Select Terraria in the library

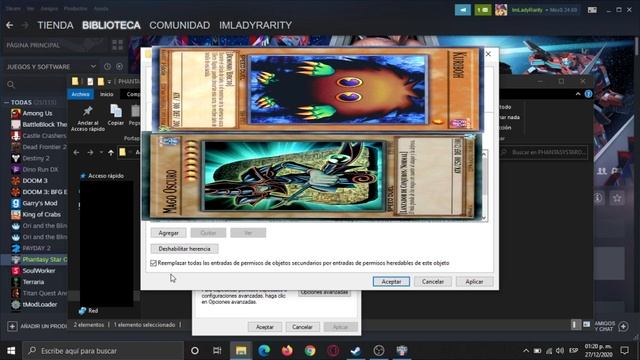(33, 282)
